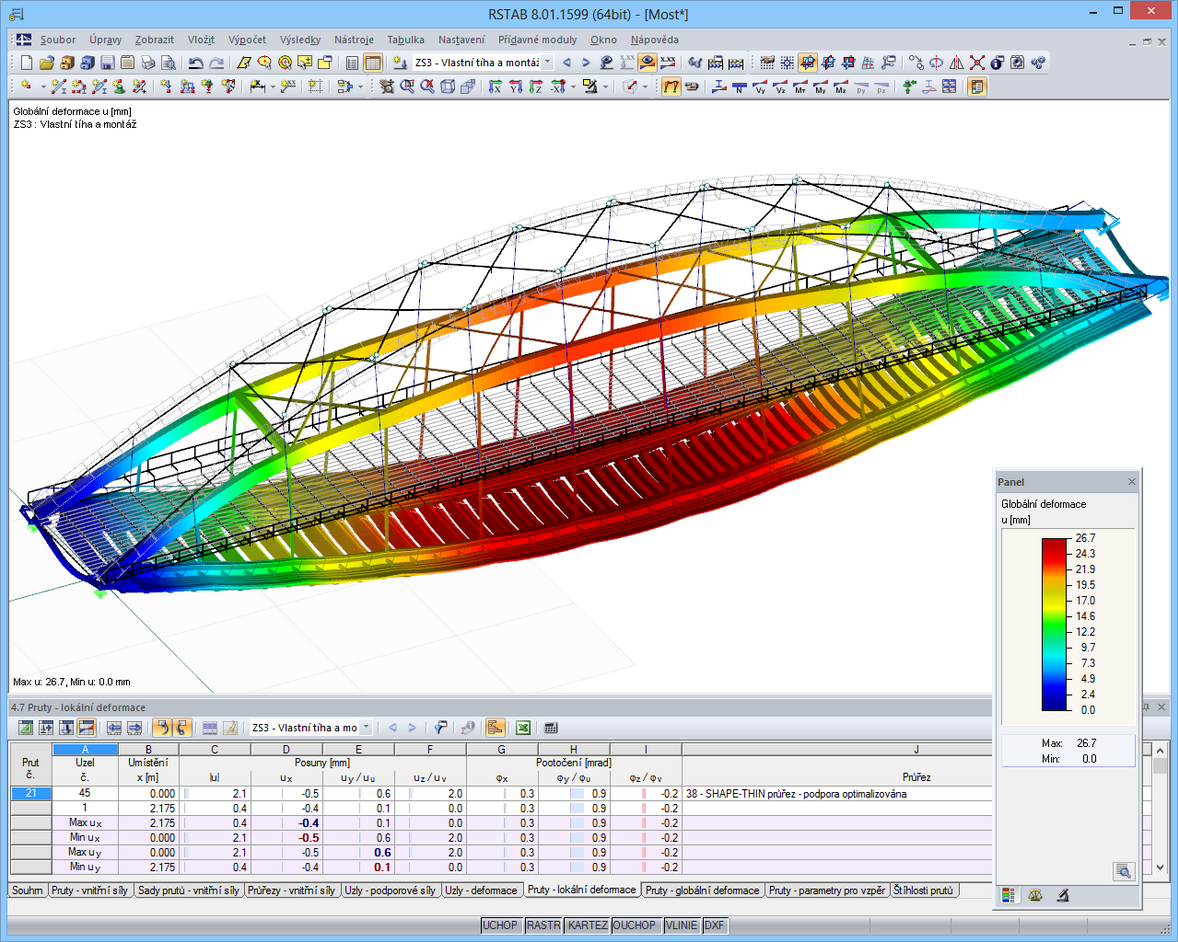
Task: Save the model with floppy disk icon
Action: 107,62
